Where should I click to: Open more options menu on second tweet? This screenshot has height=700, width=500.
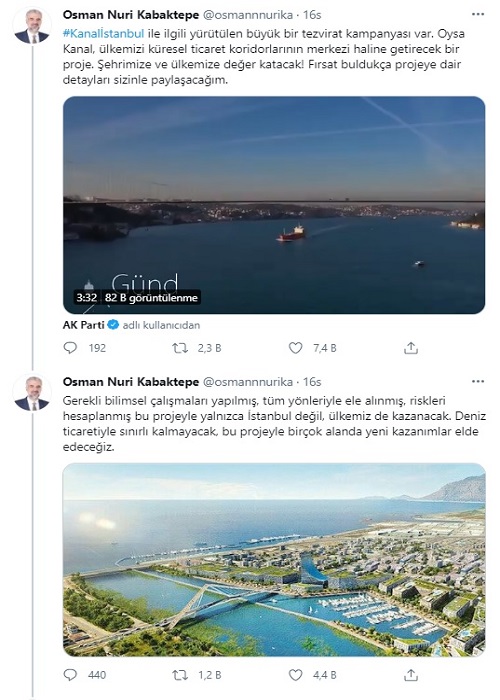[478, 382]
